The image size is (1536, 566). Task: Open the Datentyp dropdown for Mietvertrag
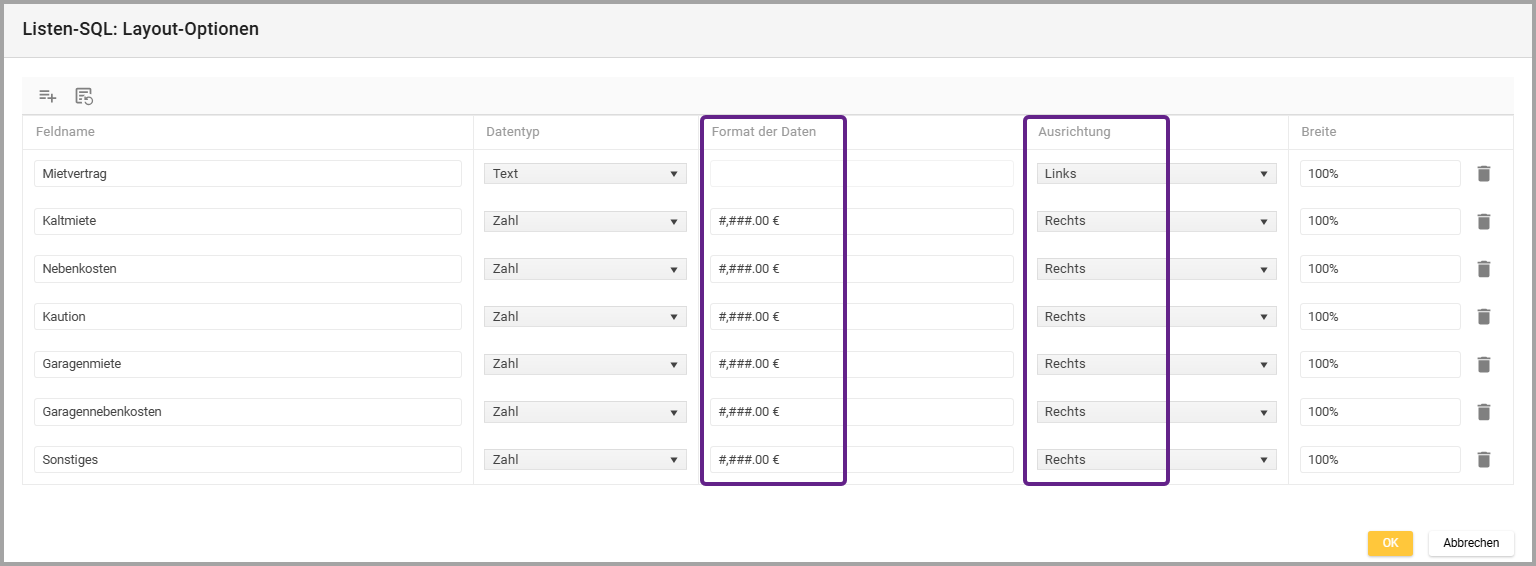click(x=585, y=174)
